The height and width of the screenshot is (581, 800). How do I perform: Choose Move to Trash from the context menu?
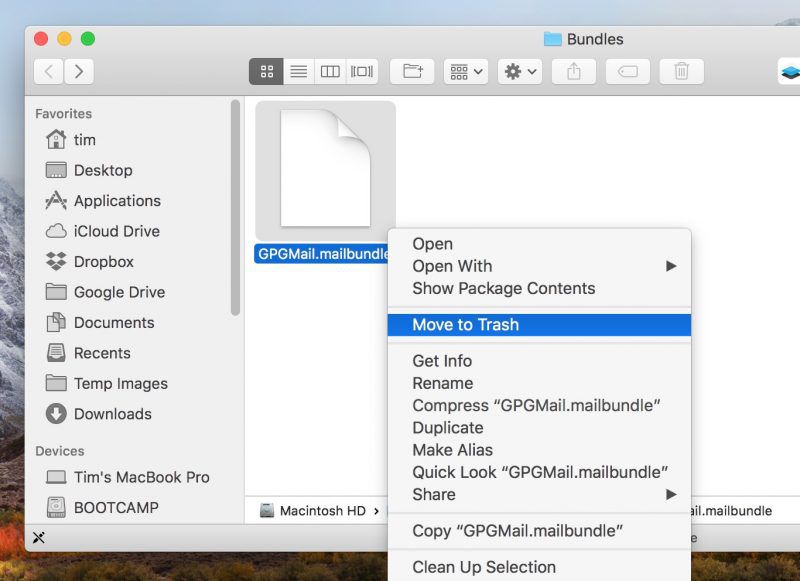point(467,324)
